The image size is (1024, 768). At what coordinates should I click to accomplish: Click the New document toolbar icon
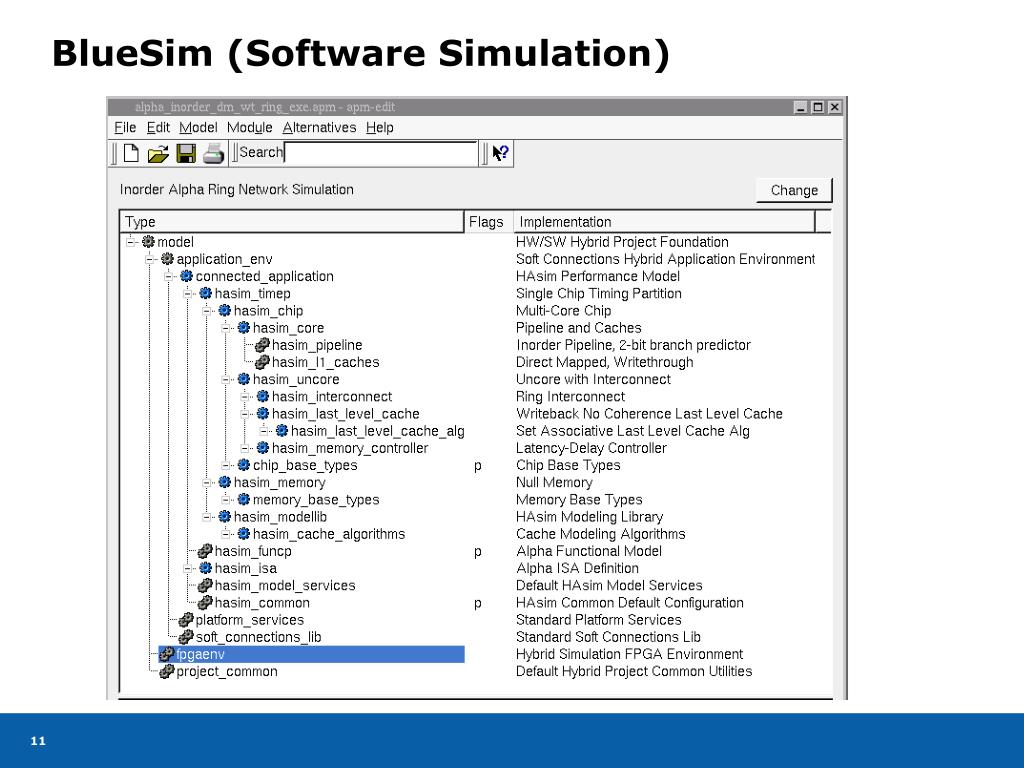coord(131,153)
